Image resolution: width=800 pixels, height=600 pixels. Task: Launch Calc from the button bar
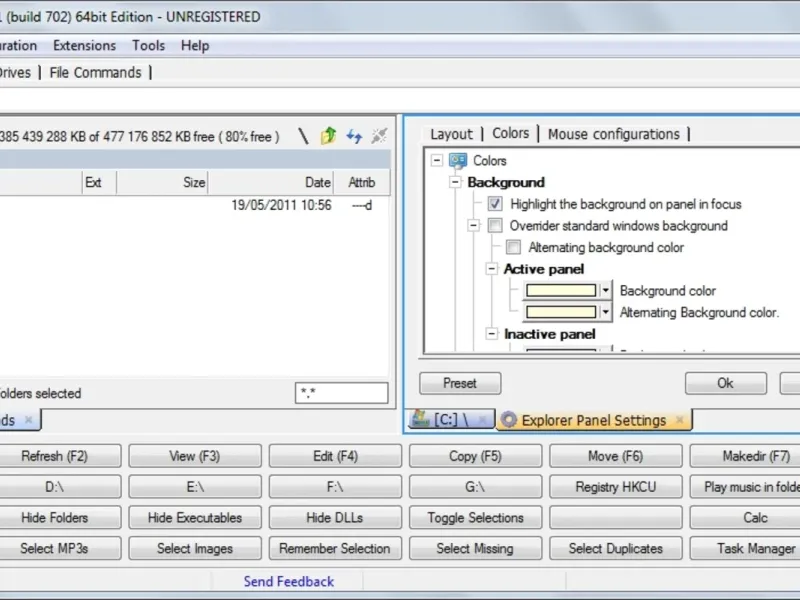[745, 517]
